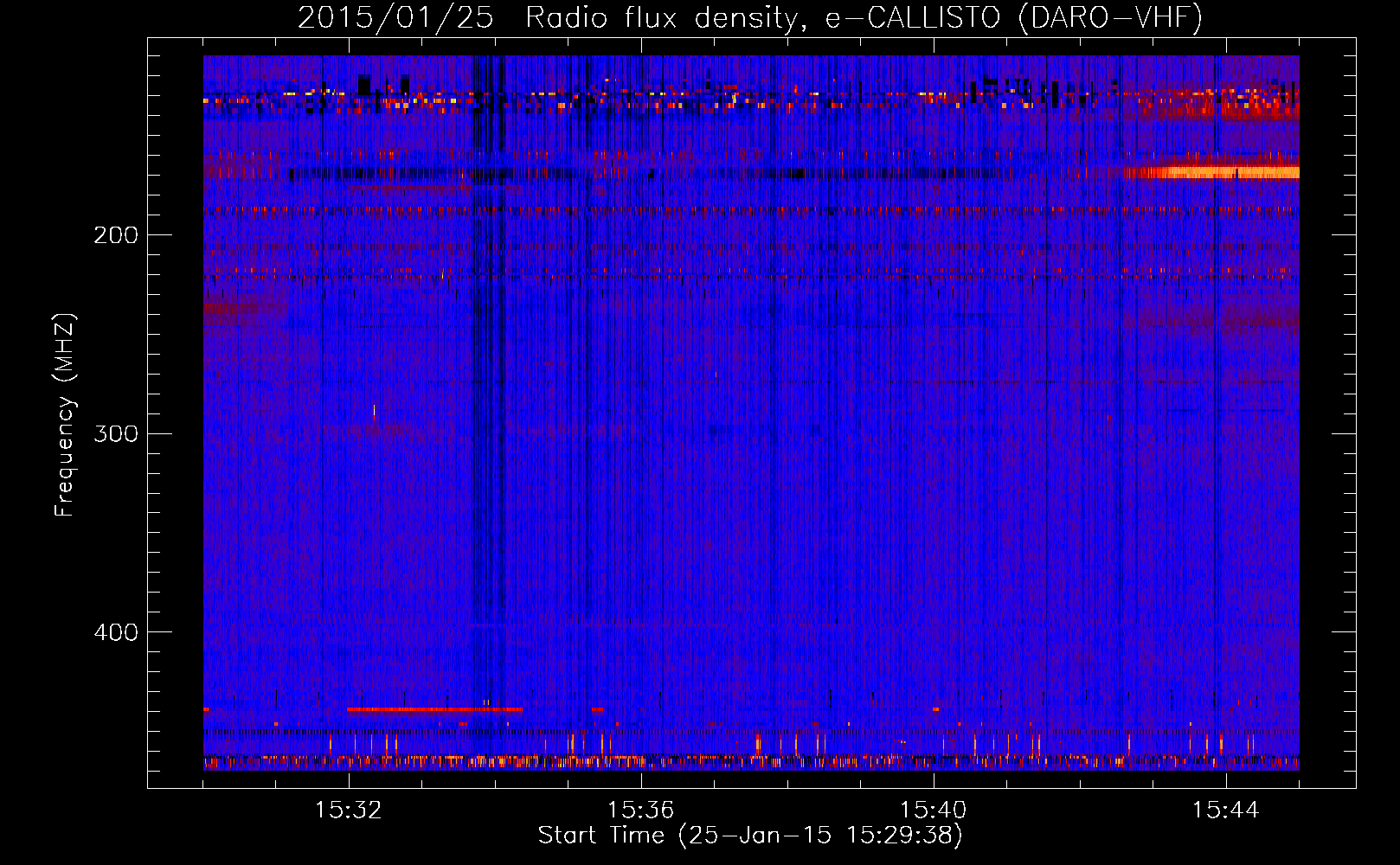Click the '15:40' time tick label

click(934, 811)
